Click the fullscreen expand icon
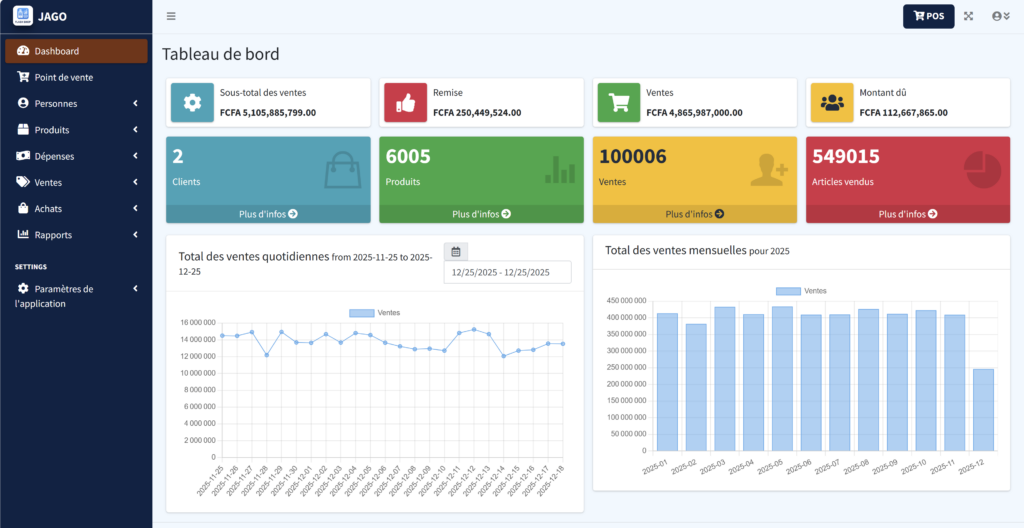The height and width of the screenshot is (528, 1024). tap(968, 16)
